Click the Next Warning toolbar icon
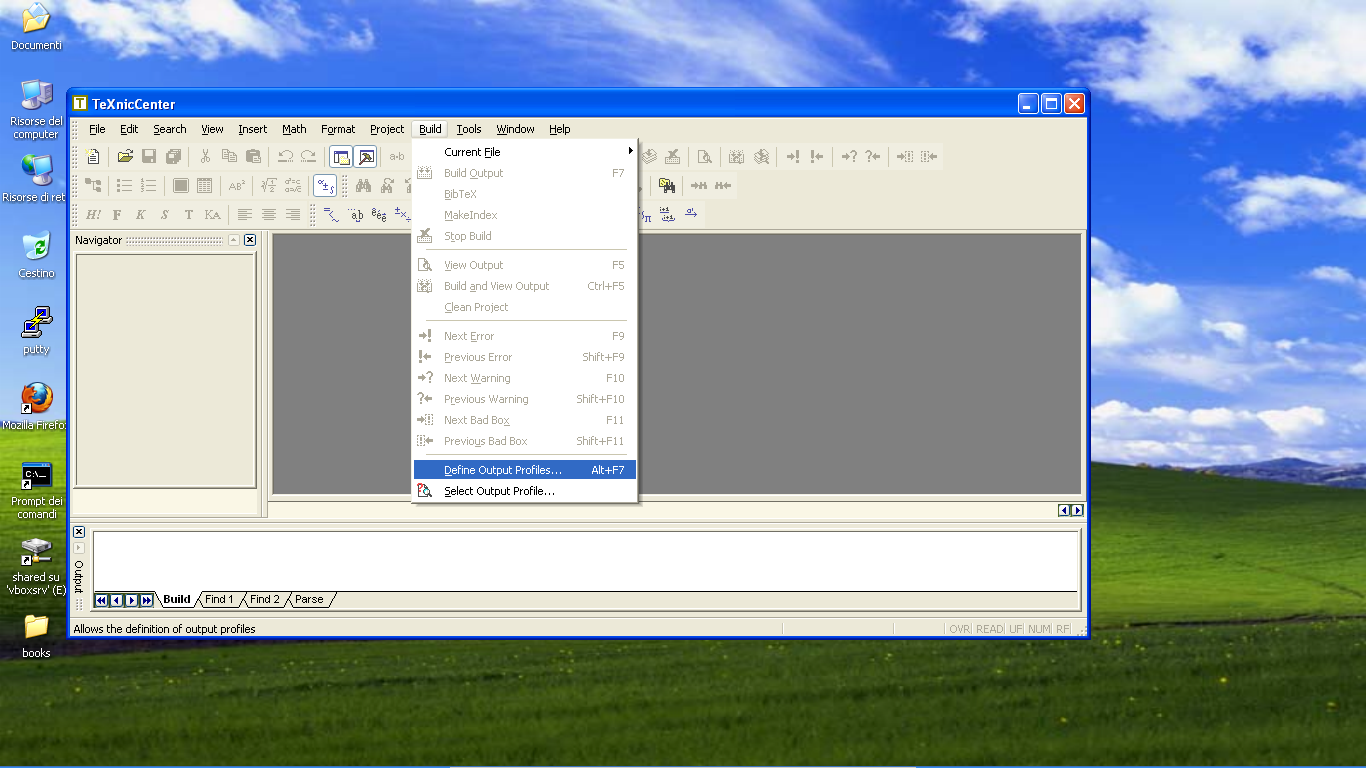Image resolution: width=1366 pixels, height=768 pixels. tap(849, 156)
